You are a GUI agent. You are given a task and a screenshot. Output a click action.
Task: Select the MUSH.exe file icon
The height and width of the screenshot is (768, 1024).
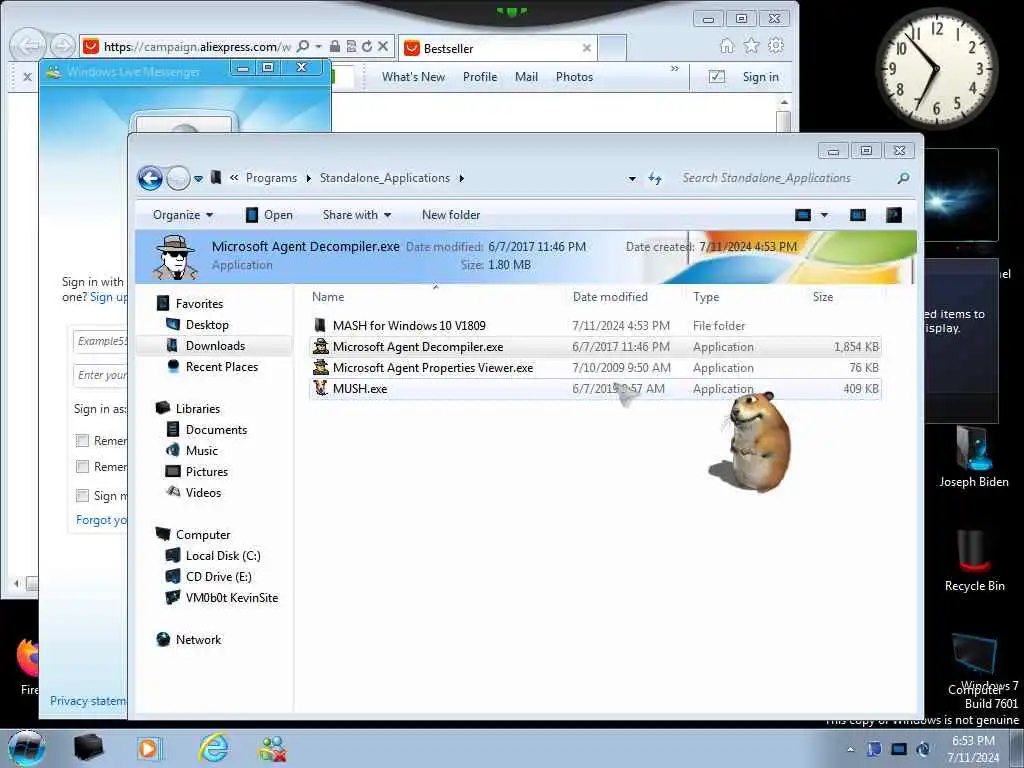click(320, 389)
